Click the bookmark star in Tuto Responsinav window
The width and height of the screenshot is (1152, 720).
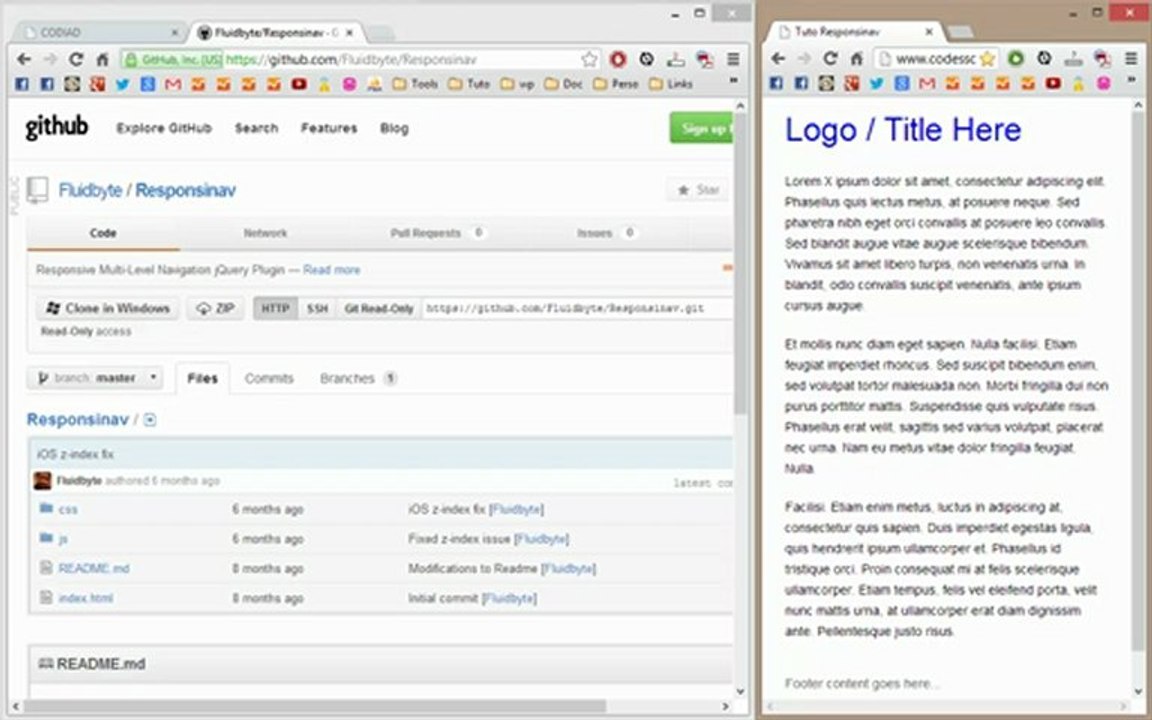click(987, 59)
